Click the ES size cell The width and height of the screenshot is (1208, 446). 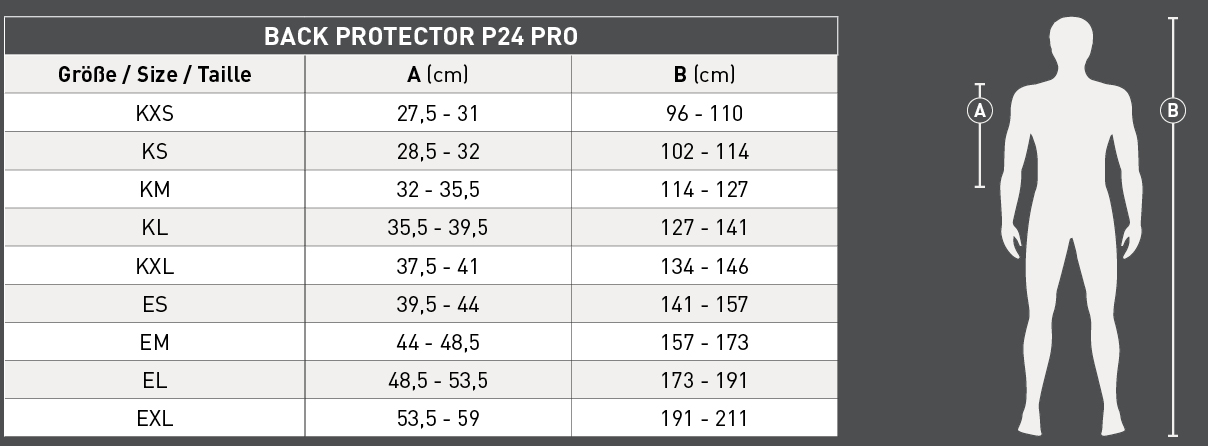point(154,304)
